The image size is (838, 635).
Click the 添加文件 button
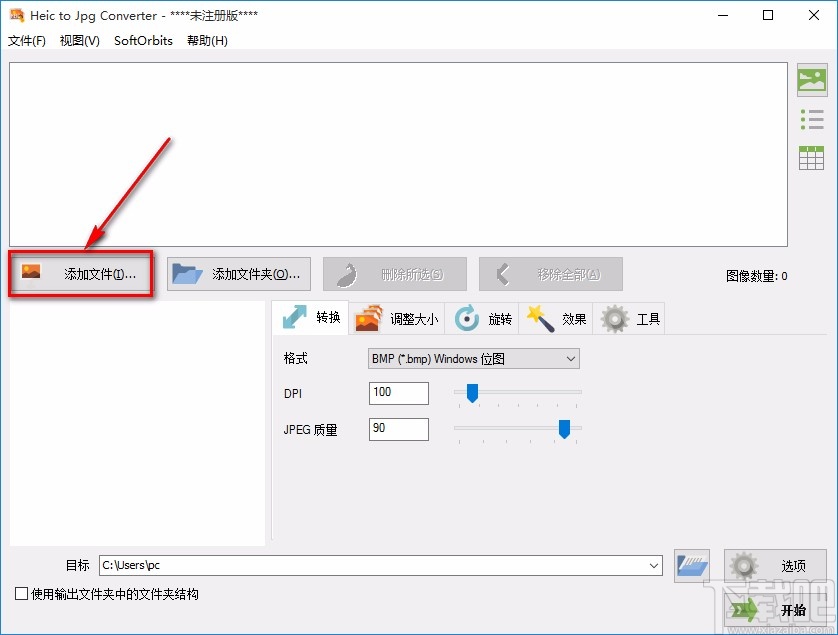click(80, 273)
